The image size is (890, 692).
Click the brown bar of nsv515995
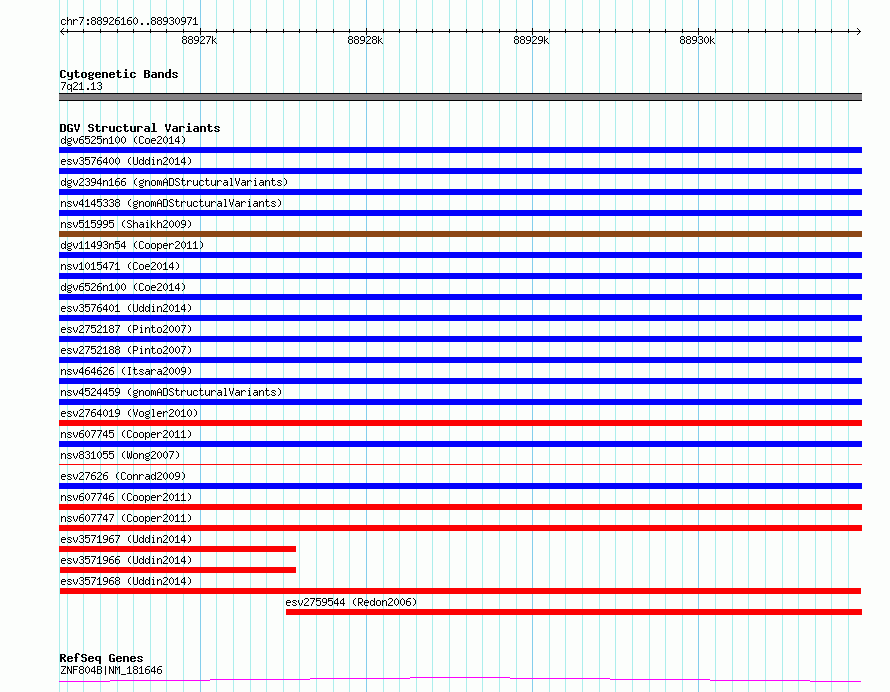click(460, 234)
